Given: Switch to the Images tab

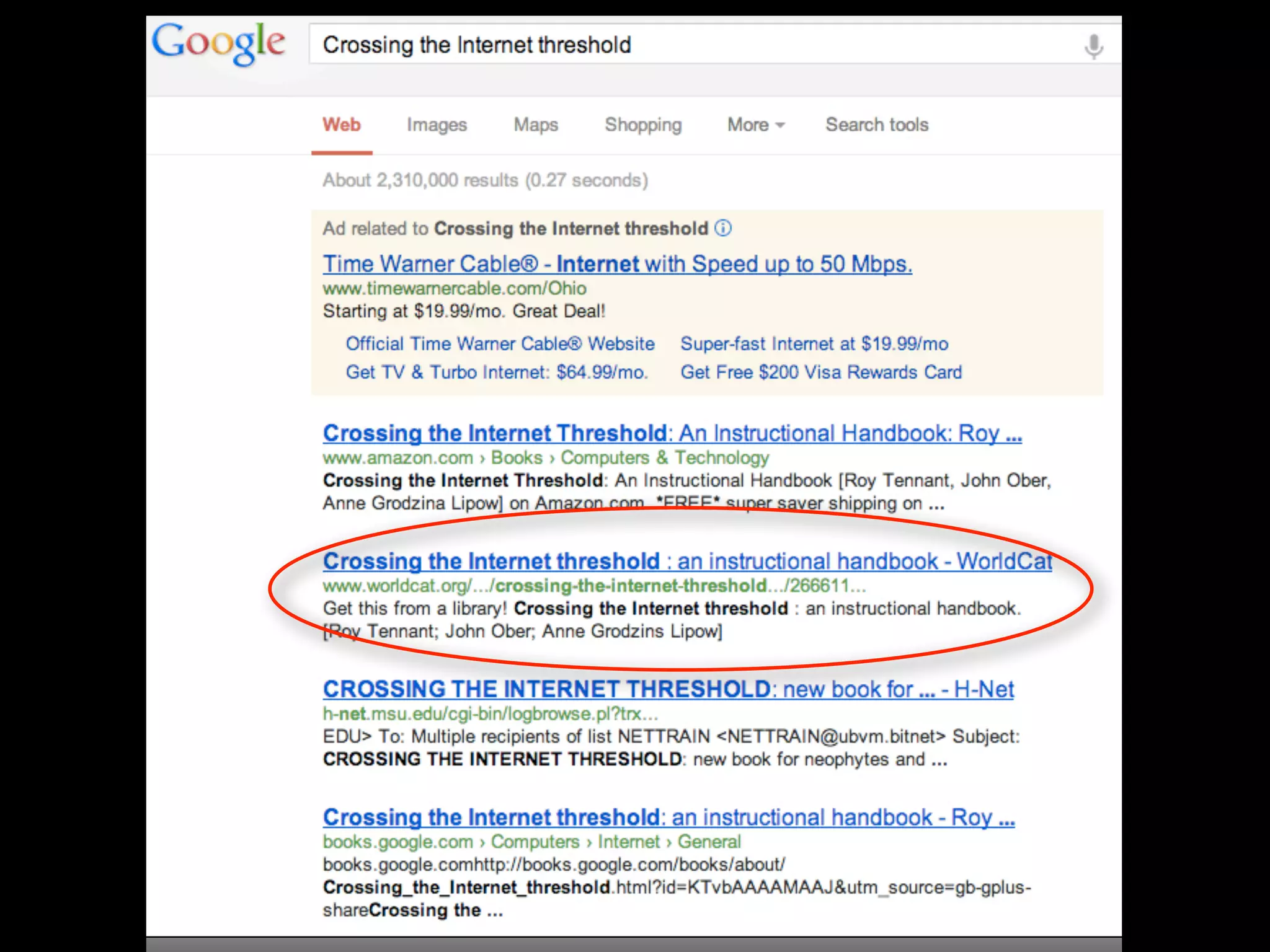Looking at the screenshot, I should coord(437,125).
